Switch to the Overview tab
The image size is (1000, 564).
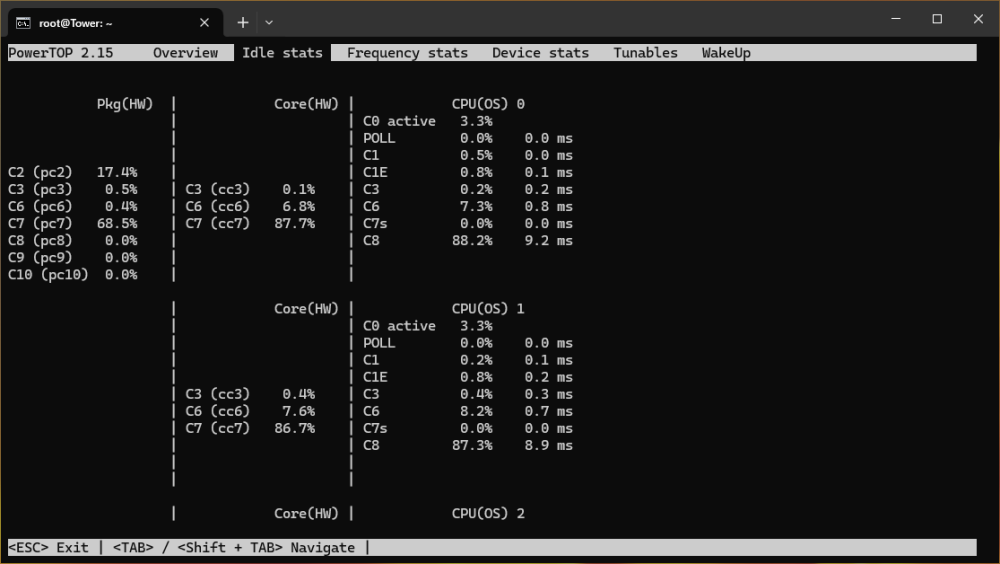click(186, 53)
